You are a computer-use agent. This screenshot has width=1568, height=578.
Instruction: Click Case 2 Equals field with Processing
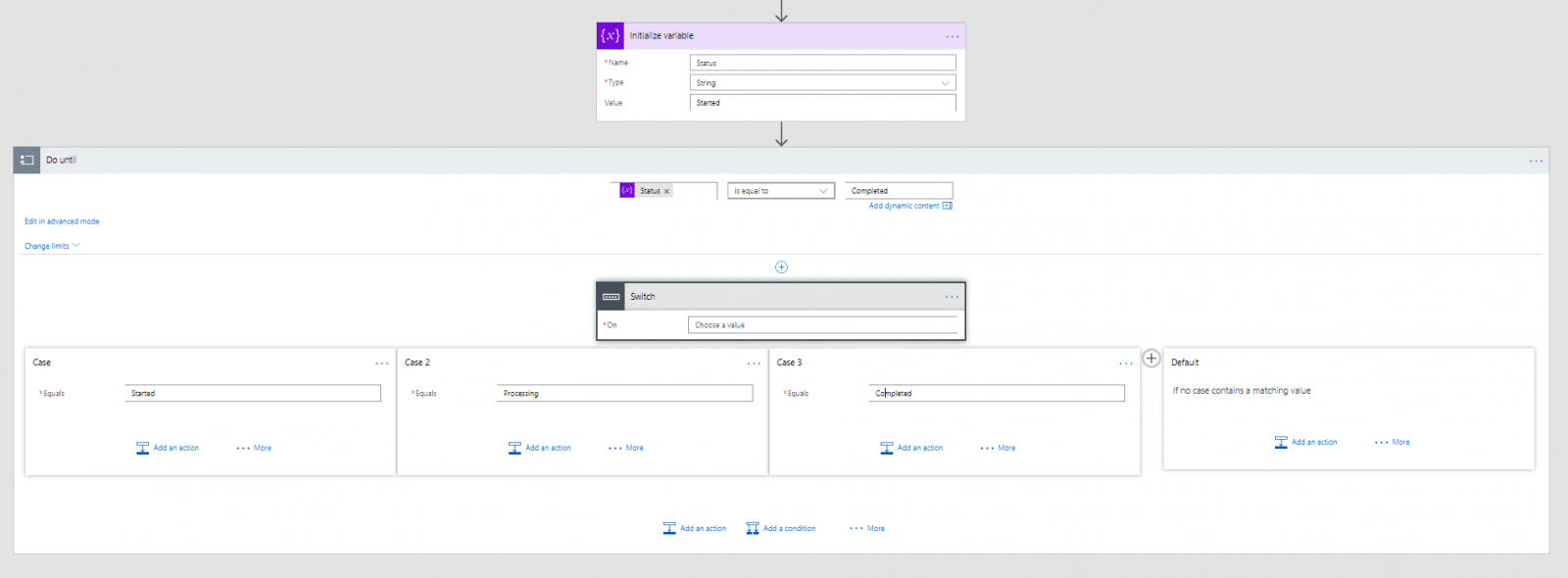[x=625, y=394]
